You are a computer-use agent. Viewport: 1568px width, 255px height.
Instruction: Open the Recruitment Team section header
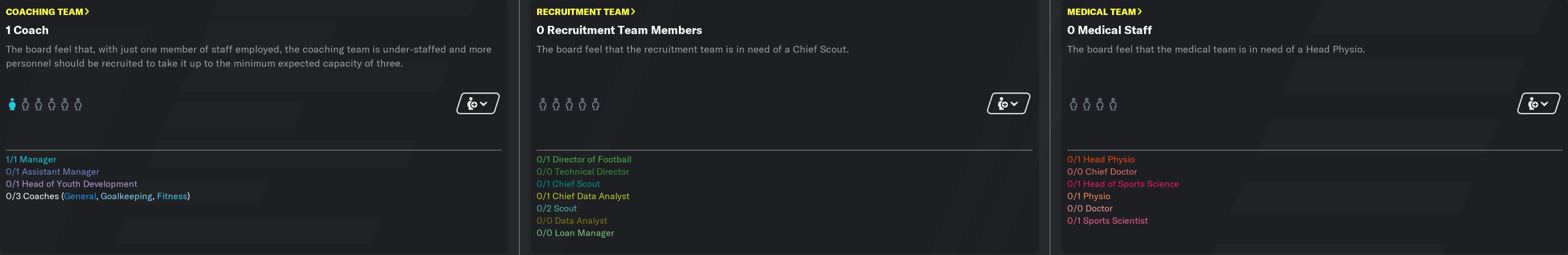tap(586, 11)
